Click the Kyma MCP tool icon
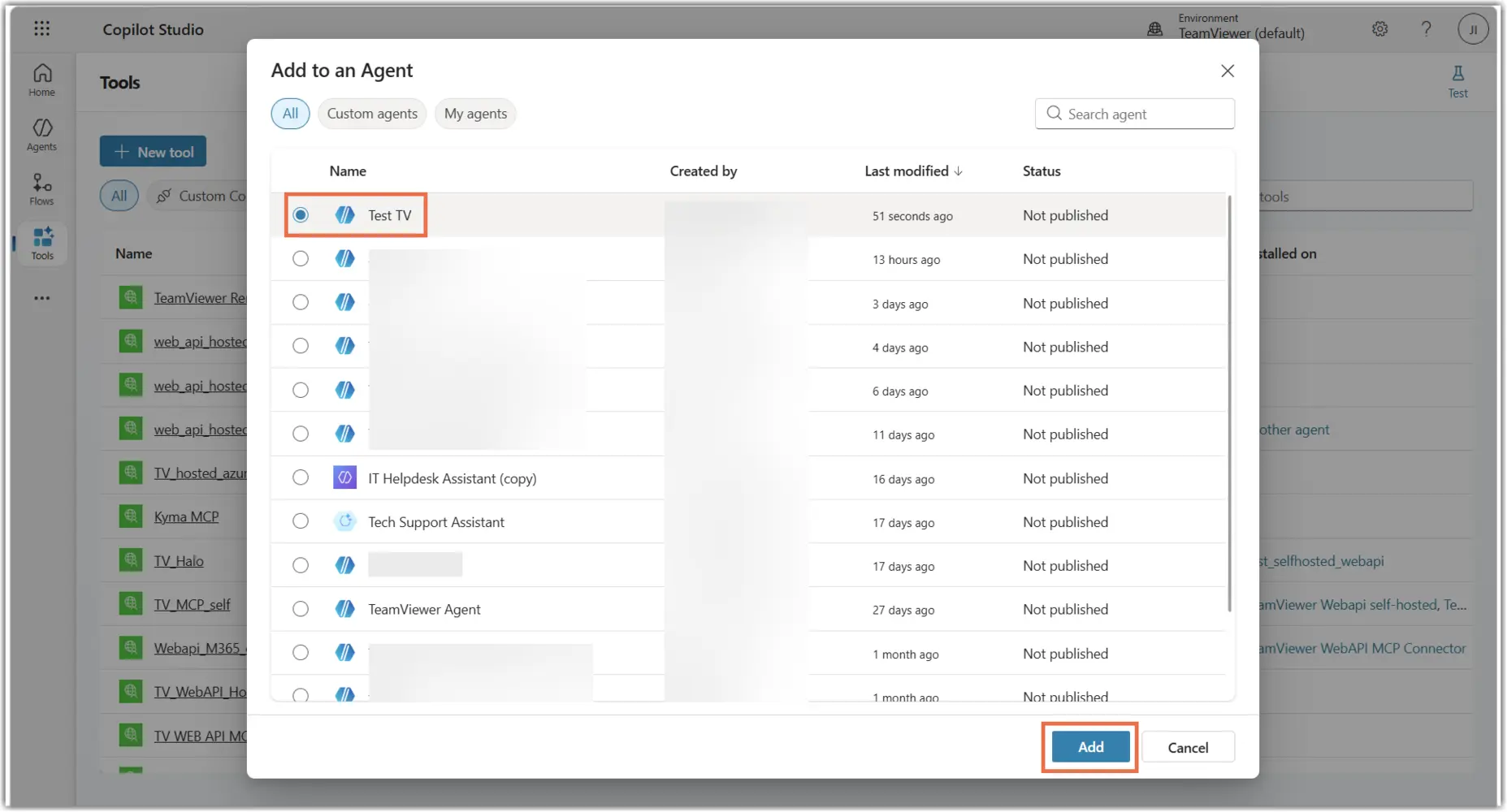The width and height of the screenshot is (1507, 812). [x=131, y=516]
